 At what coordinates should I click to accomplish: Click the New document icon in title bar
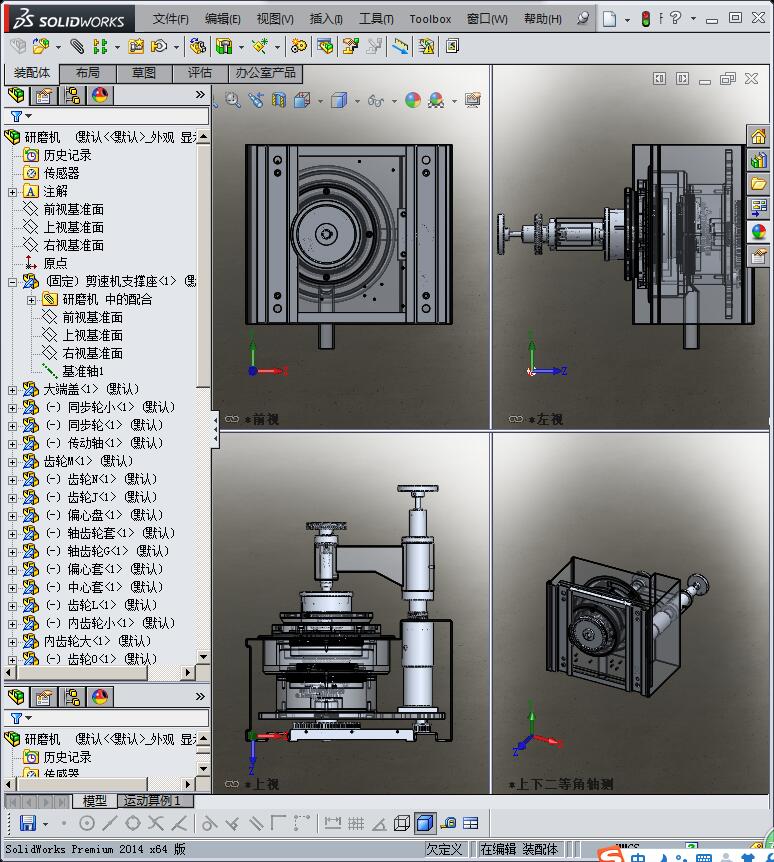point(609,19)
